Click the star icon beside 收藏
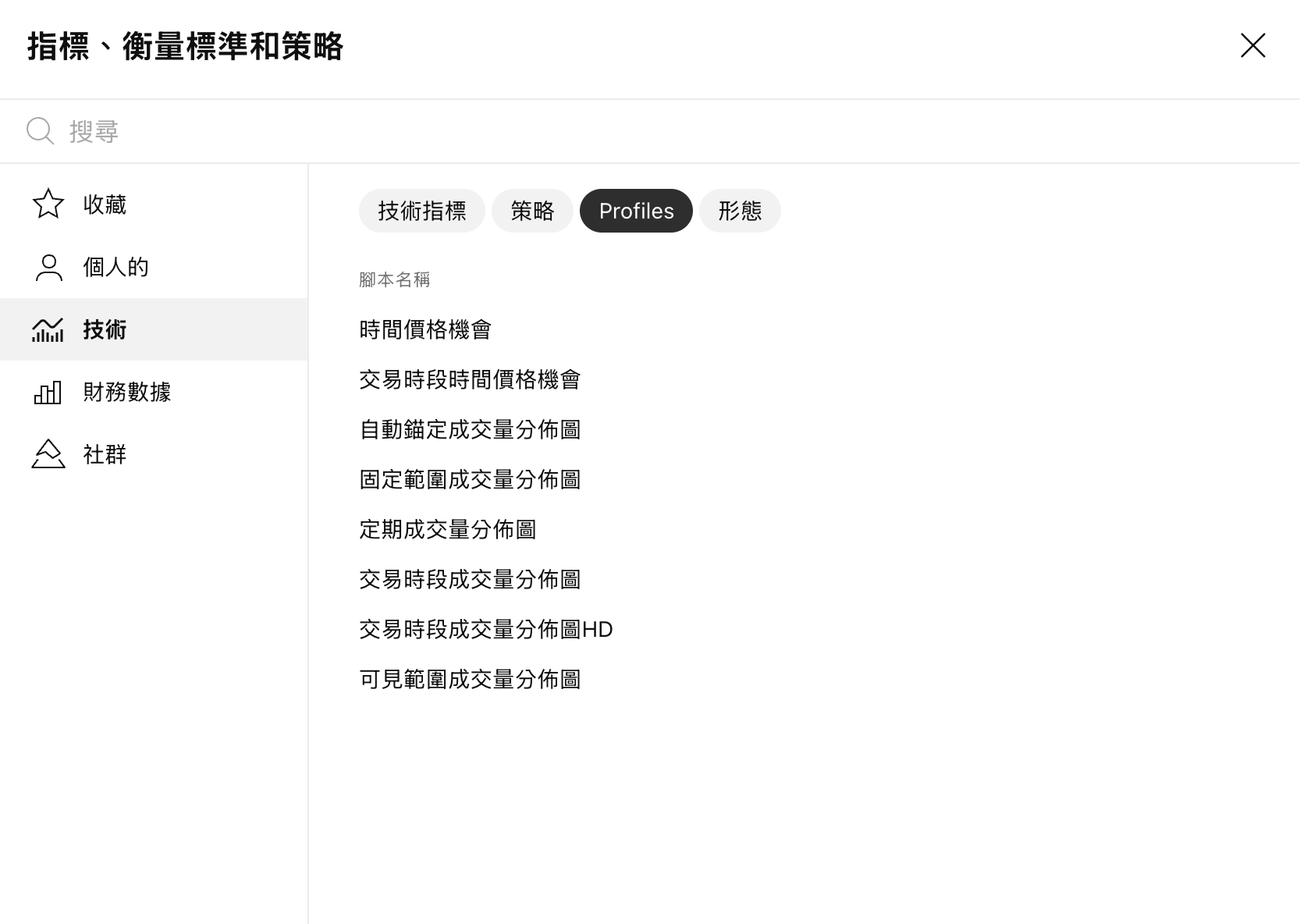1300x924 pixels. 48,204
